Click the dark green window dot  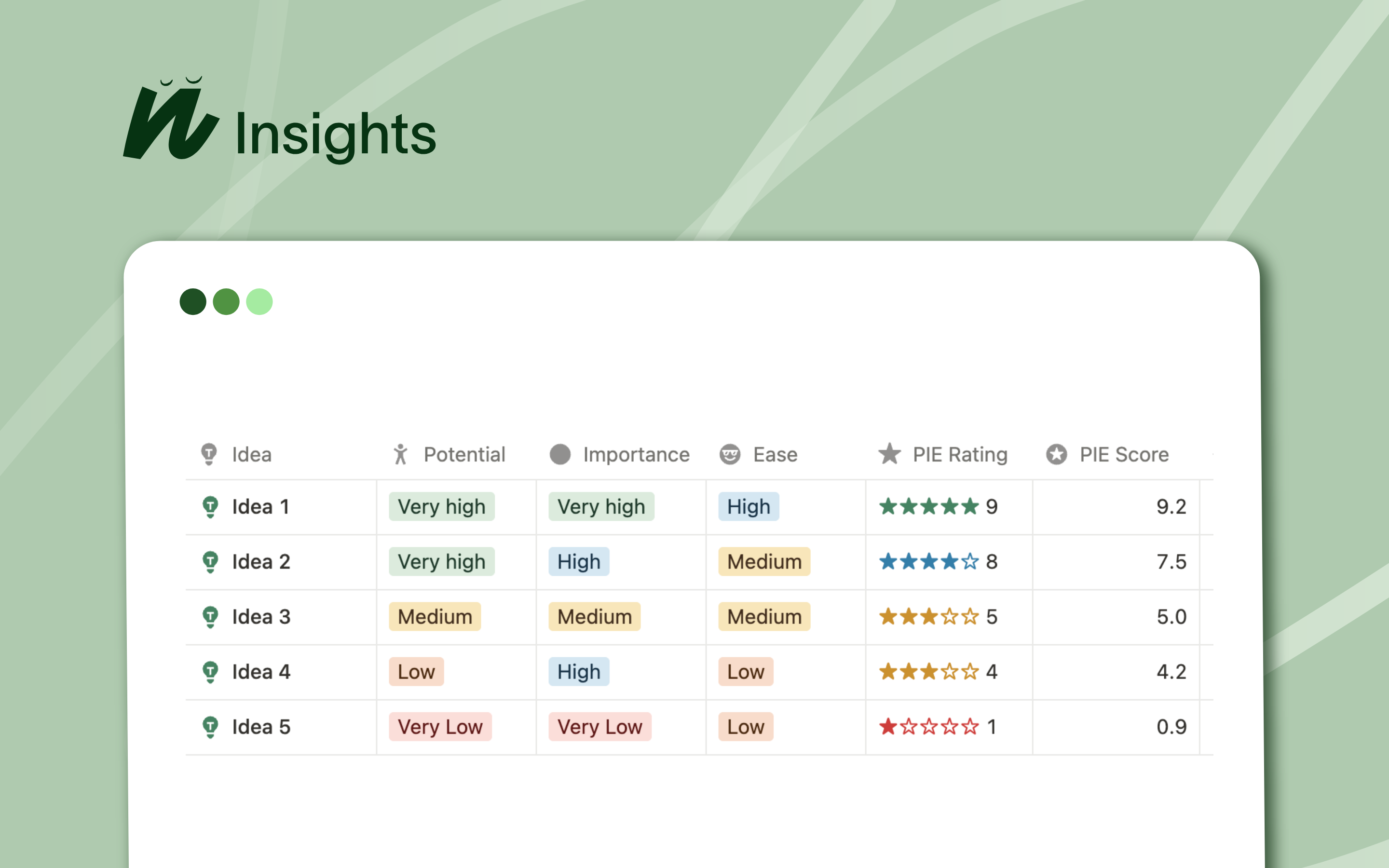point(193,301)
